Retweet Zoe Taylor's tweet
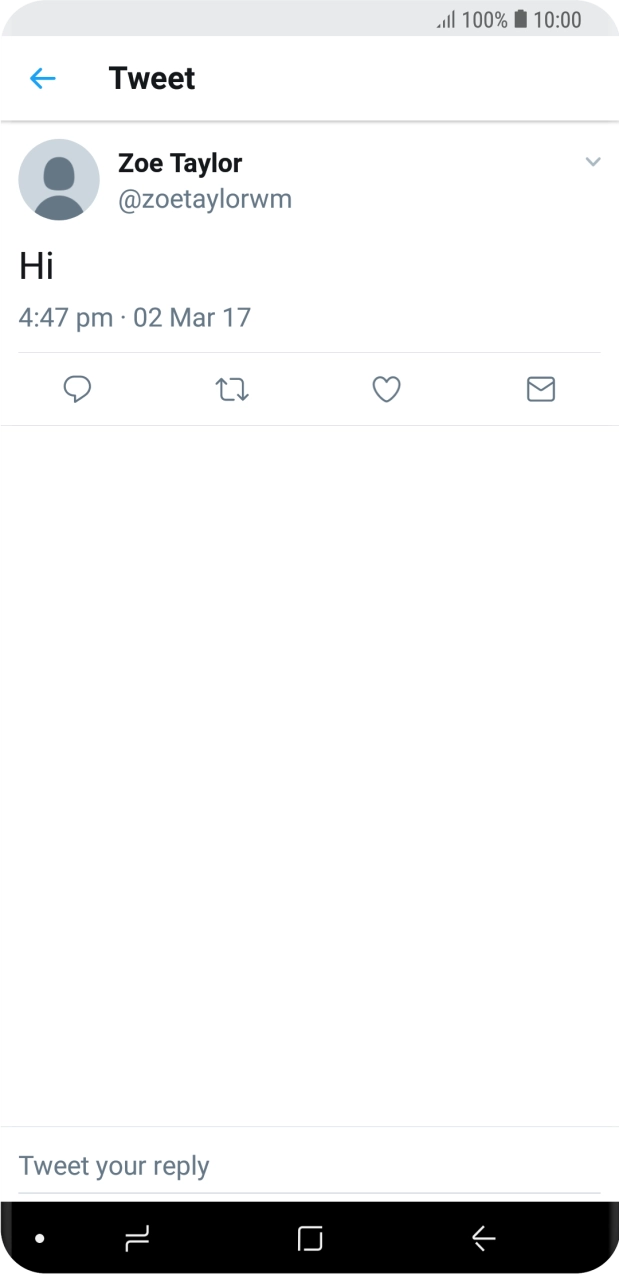 tap(232, 389)
